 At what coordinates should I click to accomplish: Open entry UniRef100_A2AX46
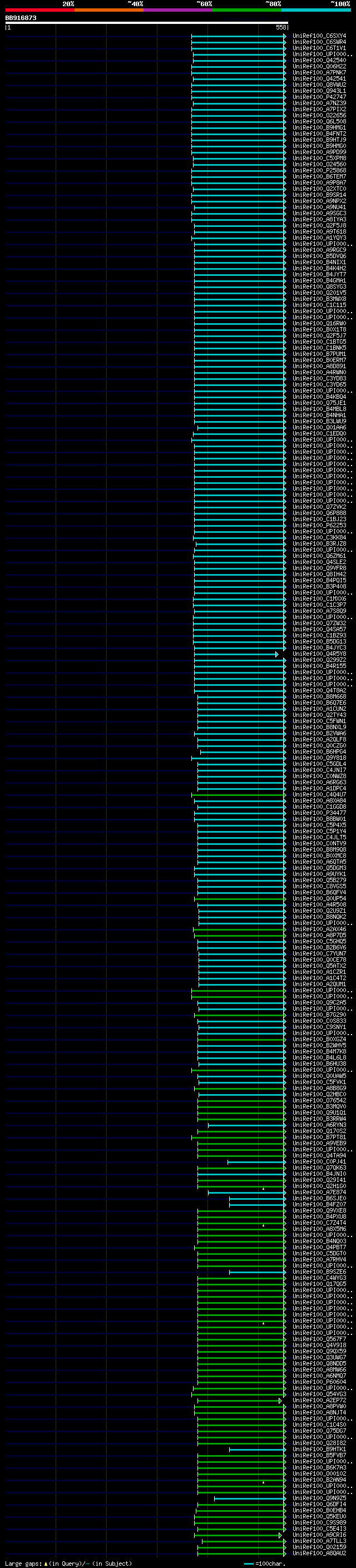click(x=319, y=929)
